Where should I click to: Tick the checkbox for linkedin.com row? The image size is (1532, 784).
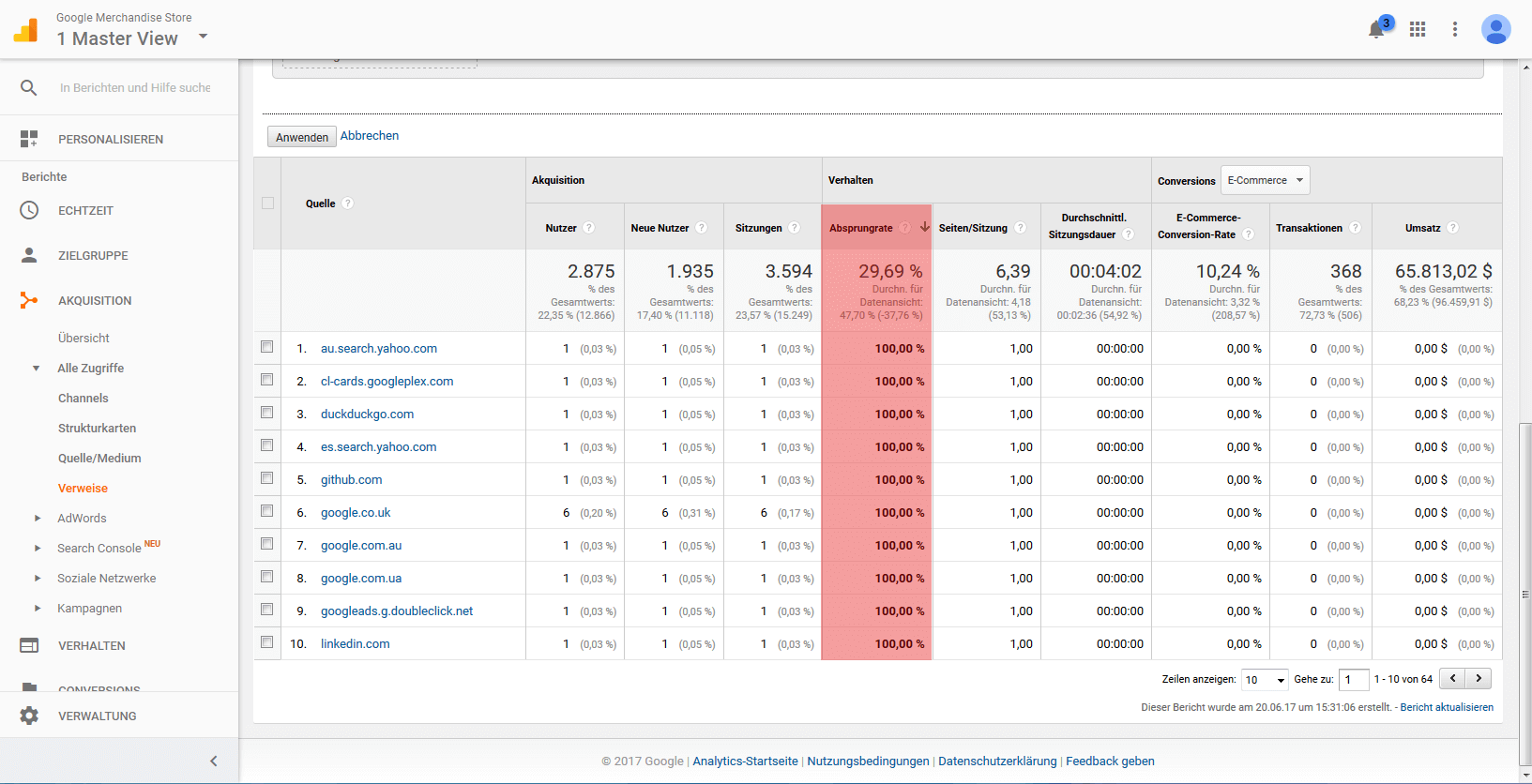[267, 642]
